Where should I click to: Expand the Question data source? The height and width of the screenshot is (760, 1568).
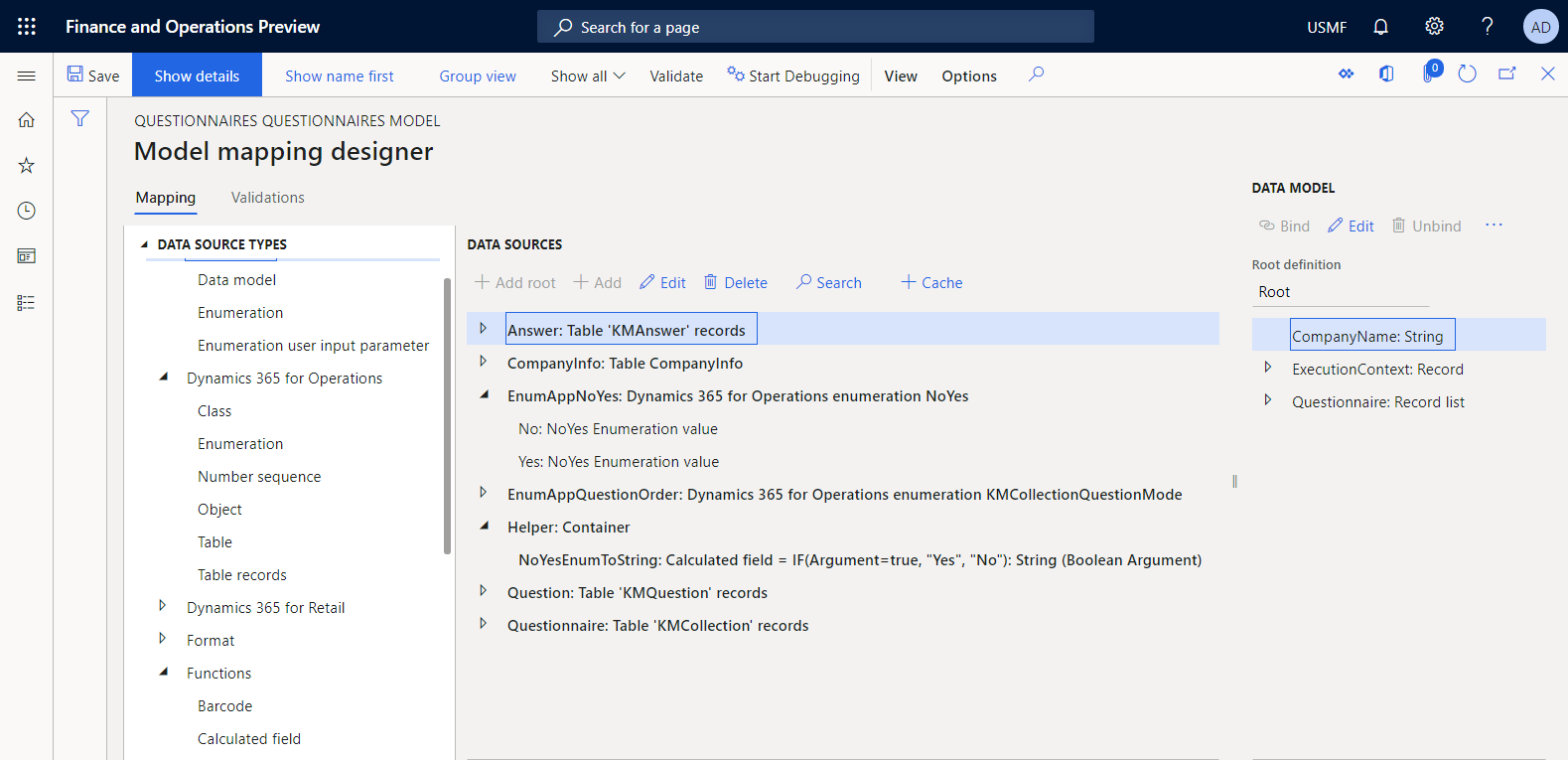(x=484, y=591)
